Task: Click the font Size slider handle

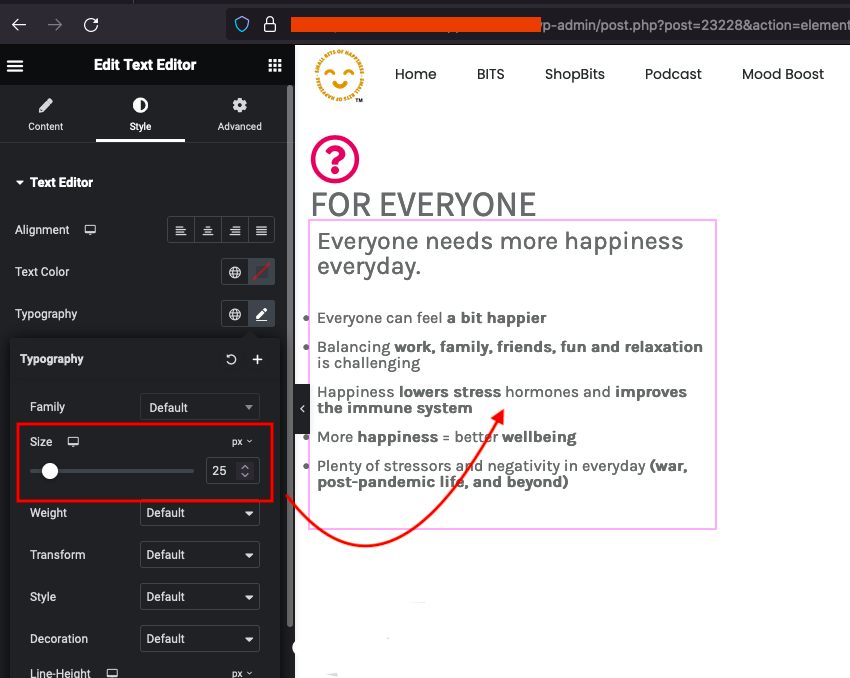Action: (50, 471)
